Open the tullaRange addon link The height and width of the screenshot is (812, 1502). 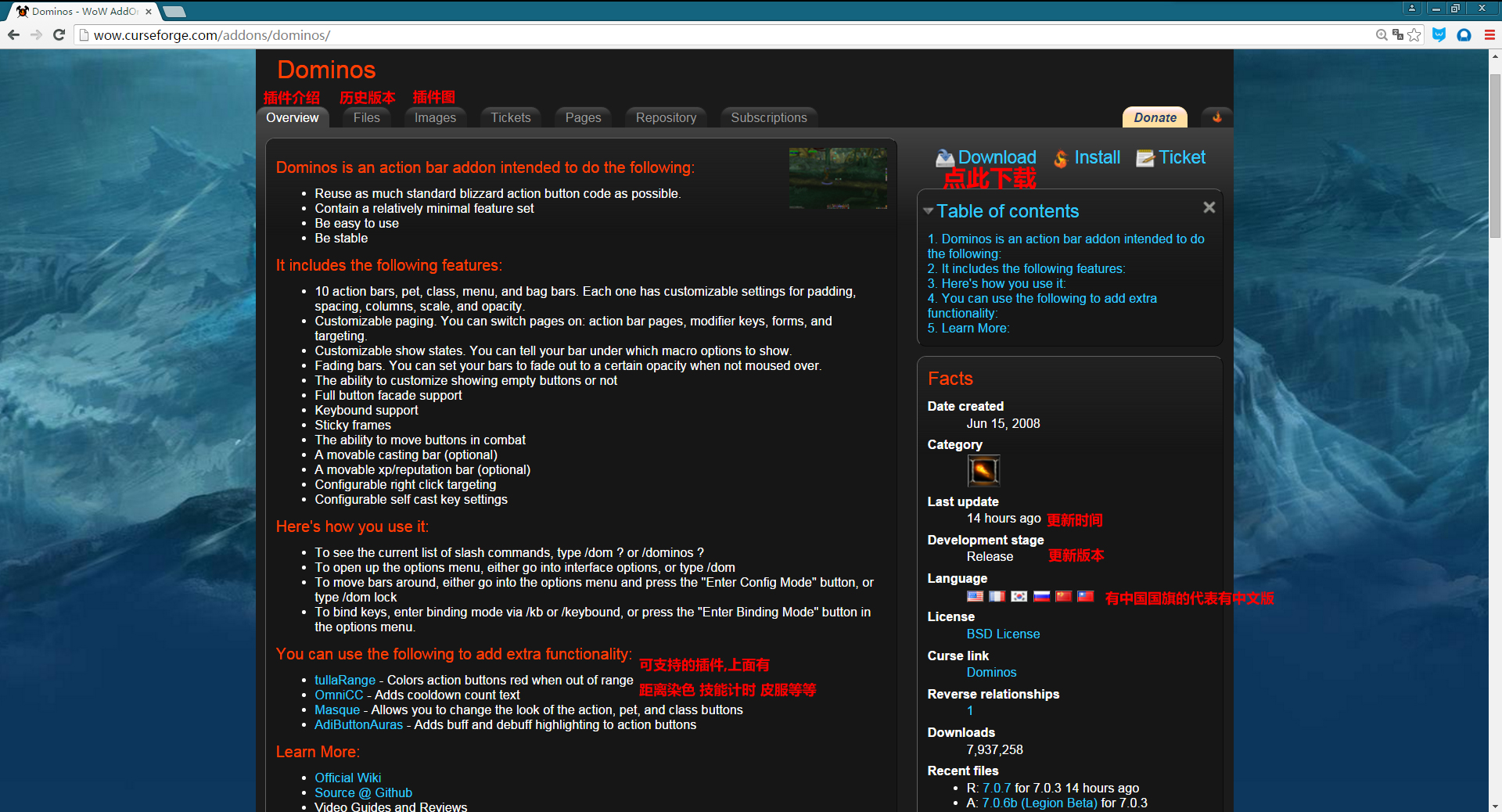(345, 680)
